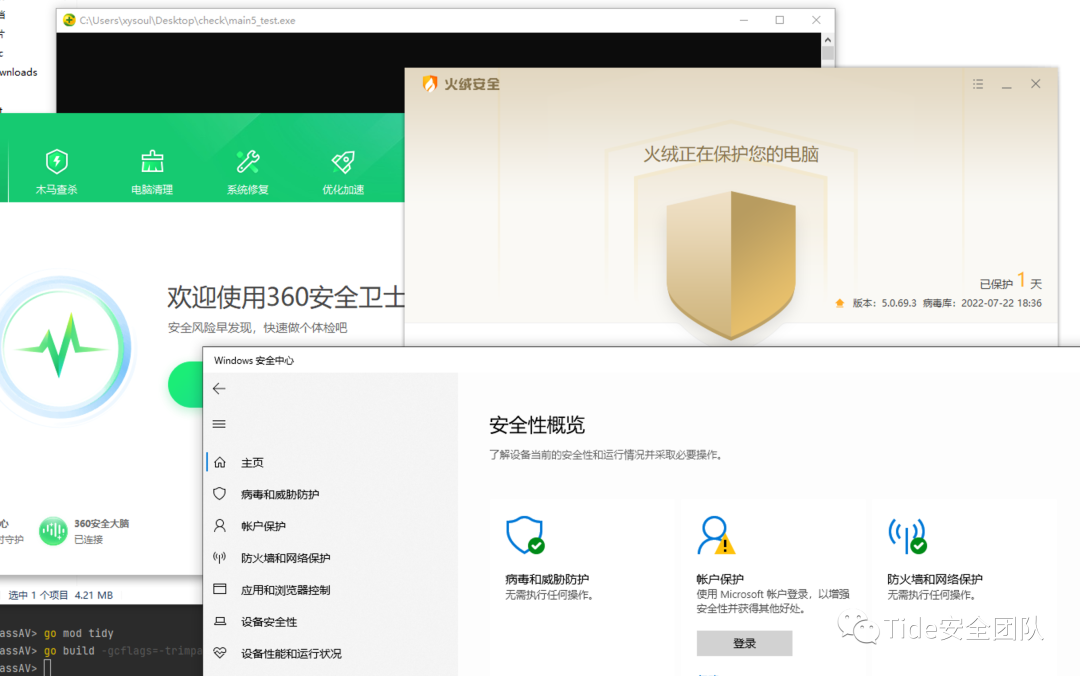Open 设备安全性 sidebar item
This screenshot has height=676, width=1080.
(x=332, y=622)
